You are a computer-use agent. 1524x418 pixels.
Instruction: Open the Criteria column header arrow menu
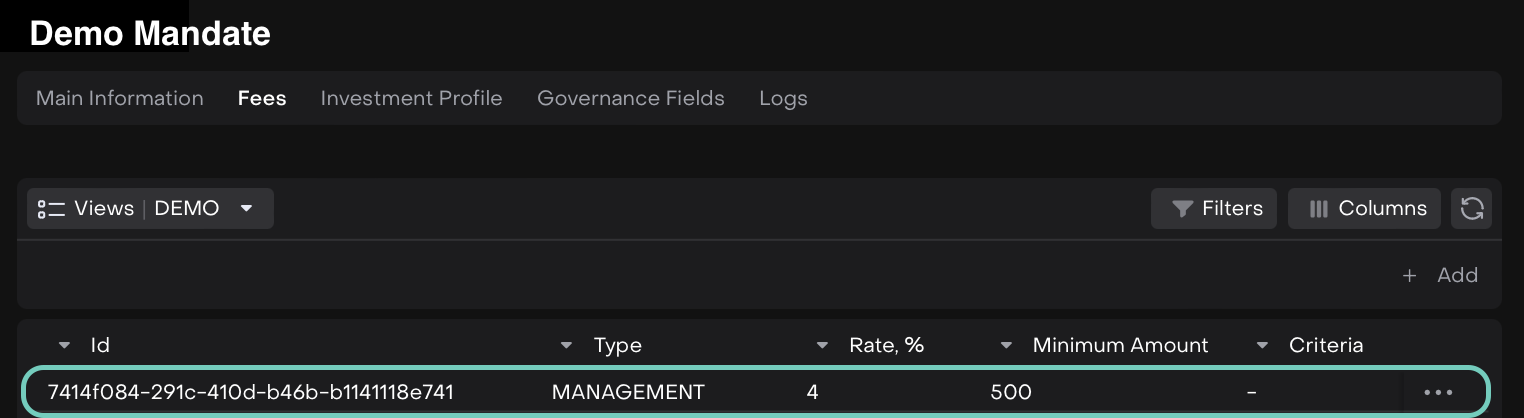pyautogui.click(x=1263, y=346)
